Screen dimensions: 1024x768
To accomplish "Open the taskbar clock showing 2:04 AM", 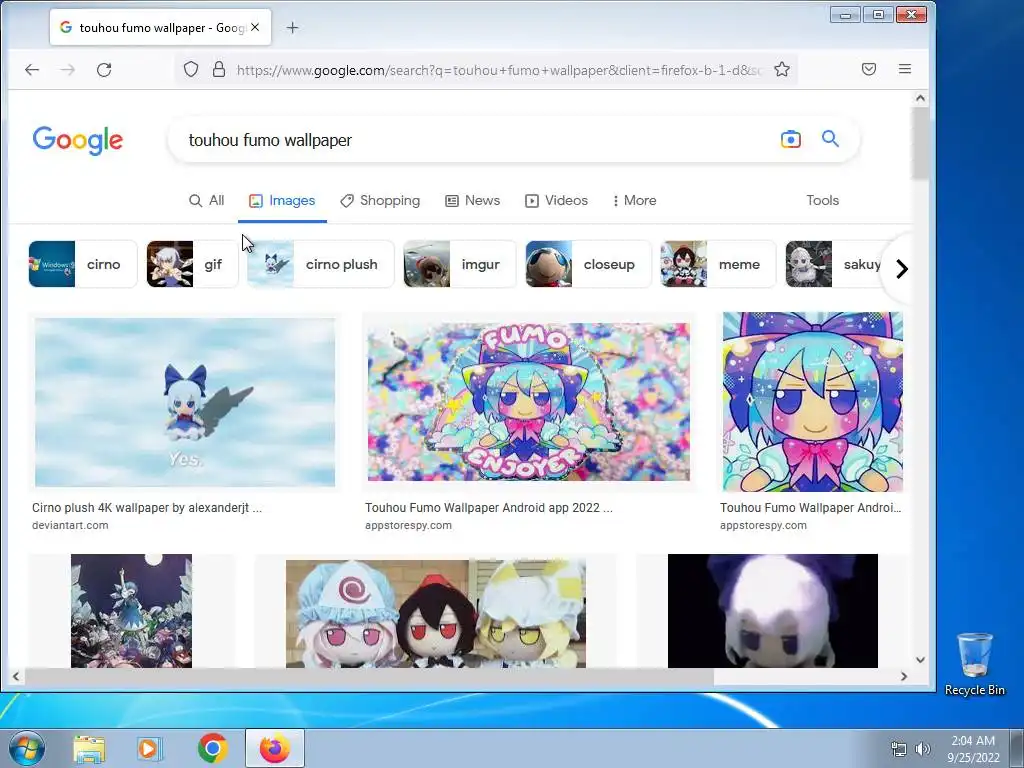I will pos(973,749).
